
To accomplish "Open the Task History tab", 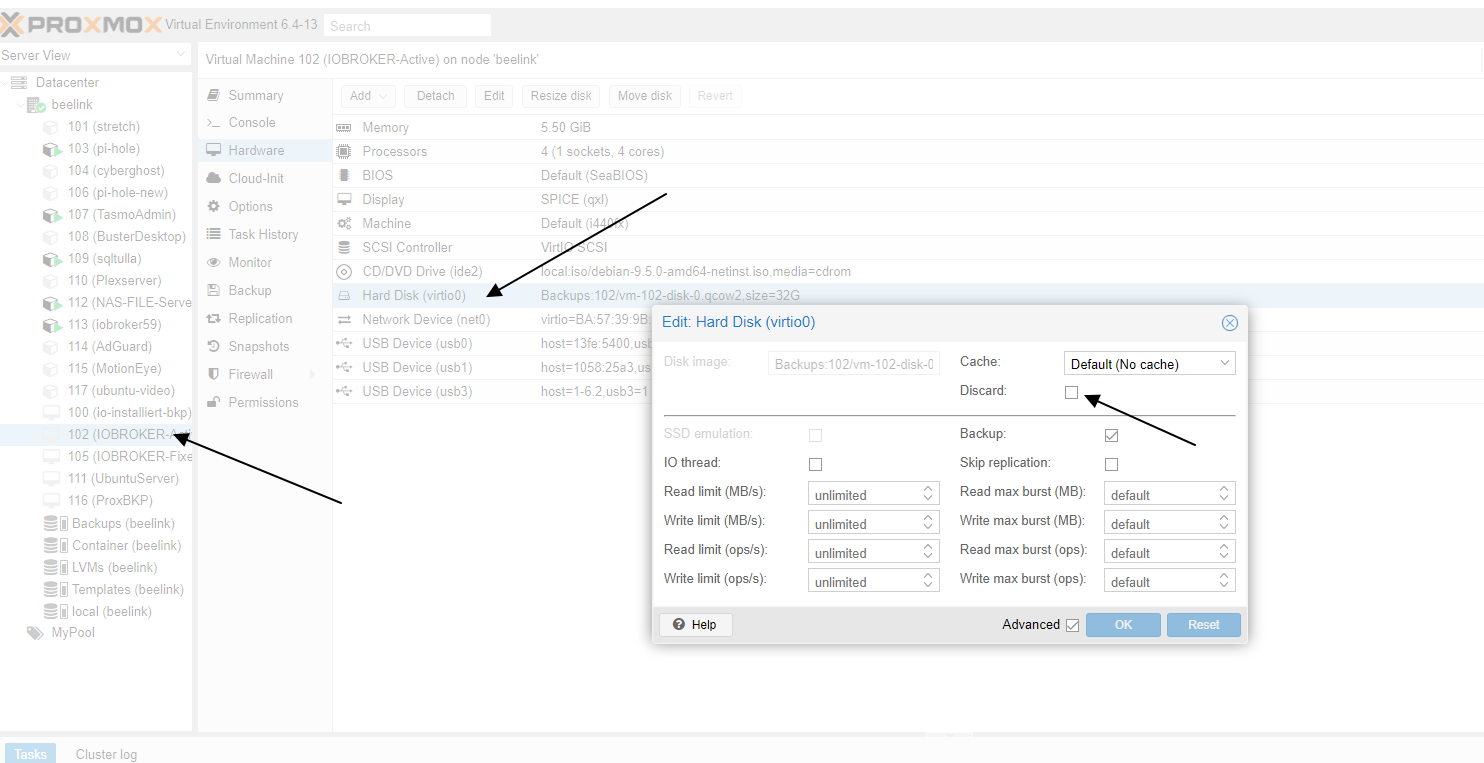I will pos(265,234).
